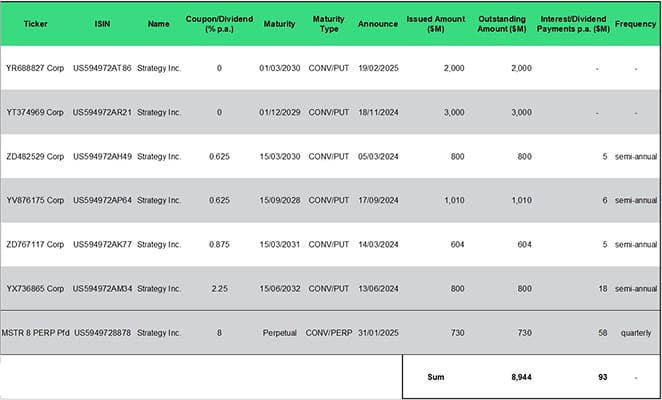Click Interest/Dividend Payments p.a. header
This screenshot has width=662, height=400.
pyautogui.click(x=573, y=24)
